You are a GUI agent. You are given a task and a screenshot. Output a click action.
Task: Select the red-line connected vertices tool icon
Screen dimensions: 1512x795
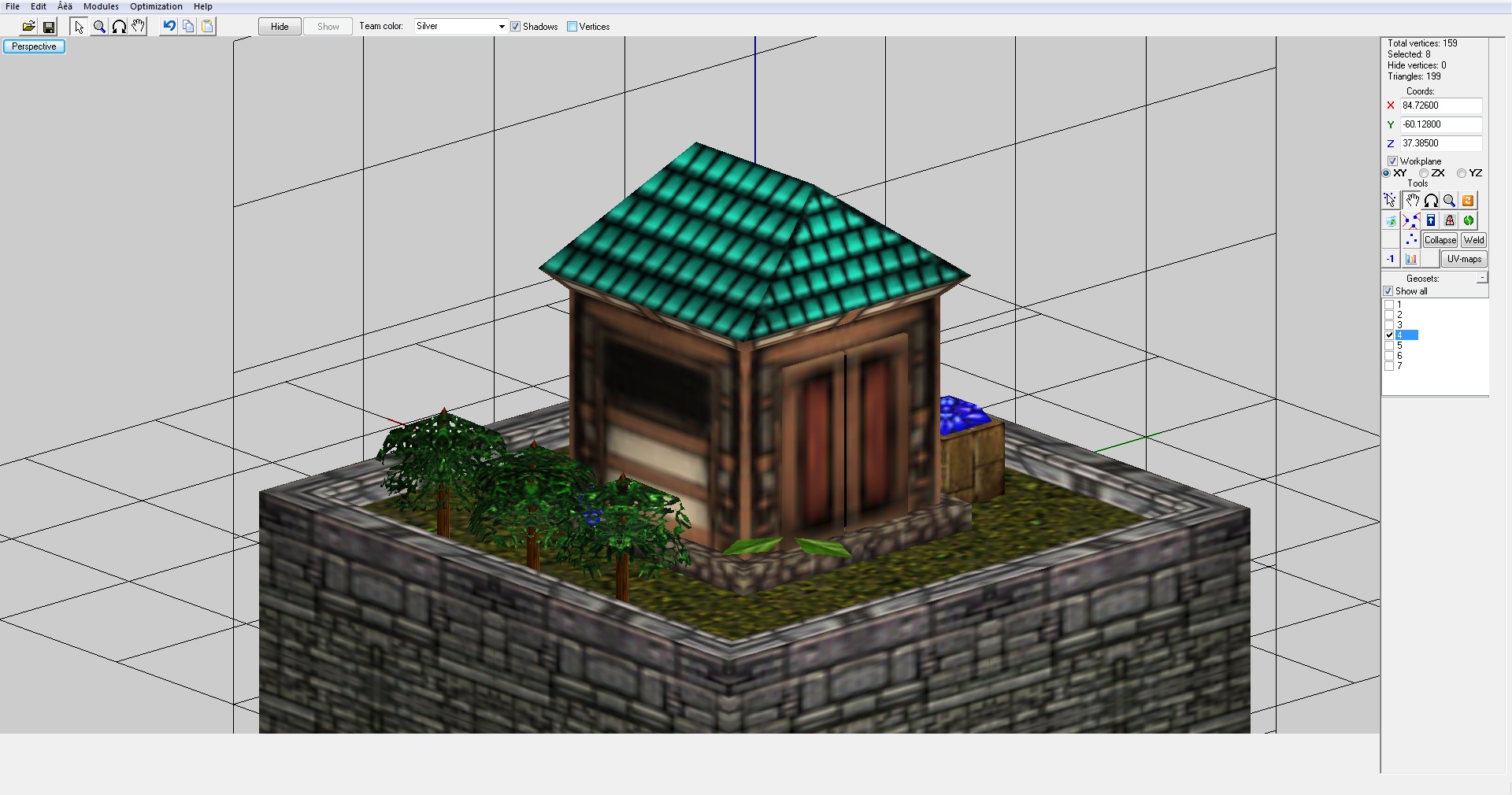click(x=1411, y=221)
